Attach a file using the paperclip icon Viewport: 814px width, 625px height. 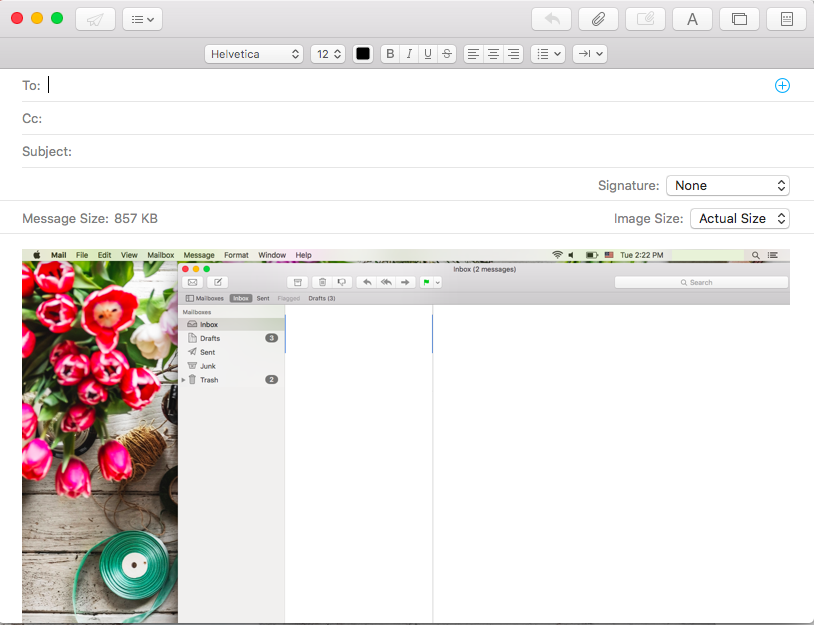[x=598, y=19]
